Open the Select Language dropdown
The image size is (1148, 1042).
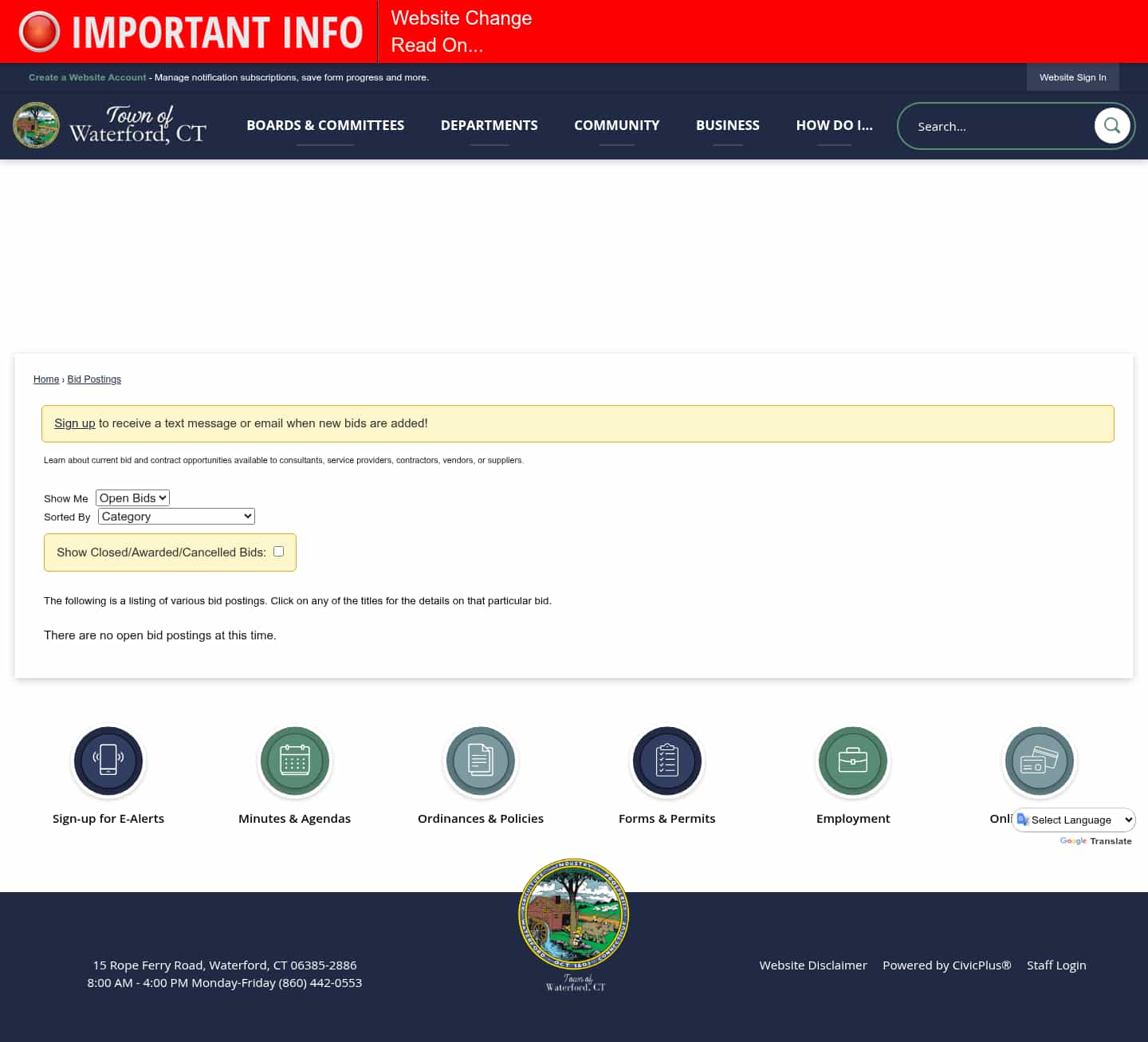pos(1074,820)
